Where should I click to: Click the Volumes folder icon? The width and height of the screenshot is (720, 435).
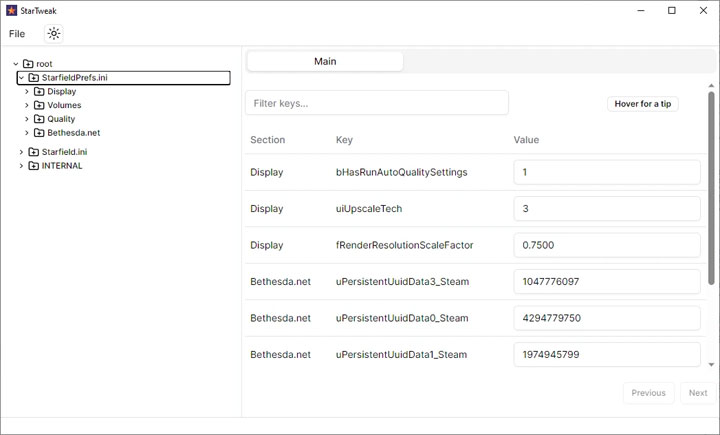pyautogui.click(x=39, y=105)
